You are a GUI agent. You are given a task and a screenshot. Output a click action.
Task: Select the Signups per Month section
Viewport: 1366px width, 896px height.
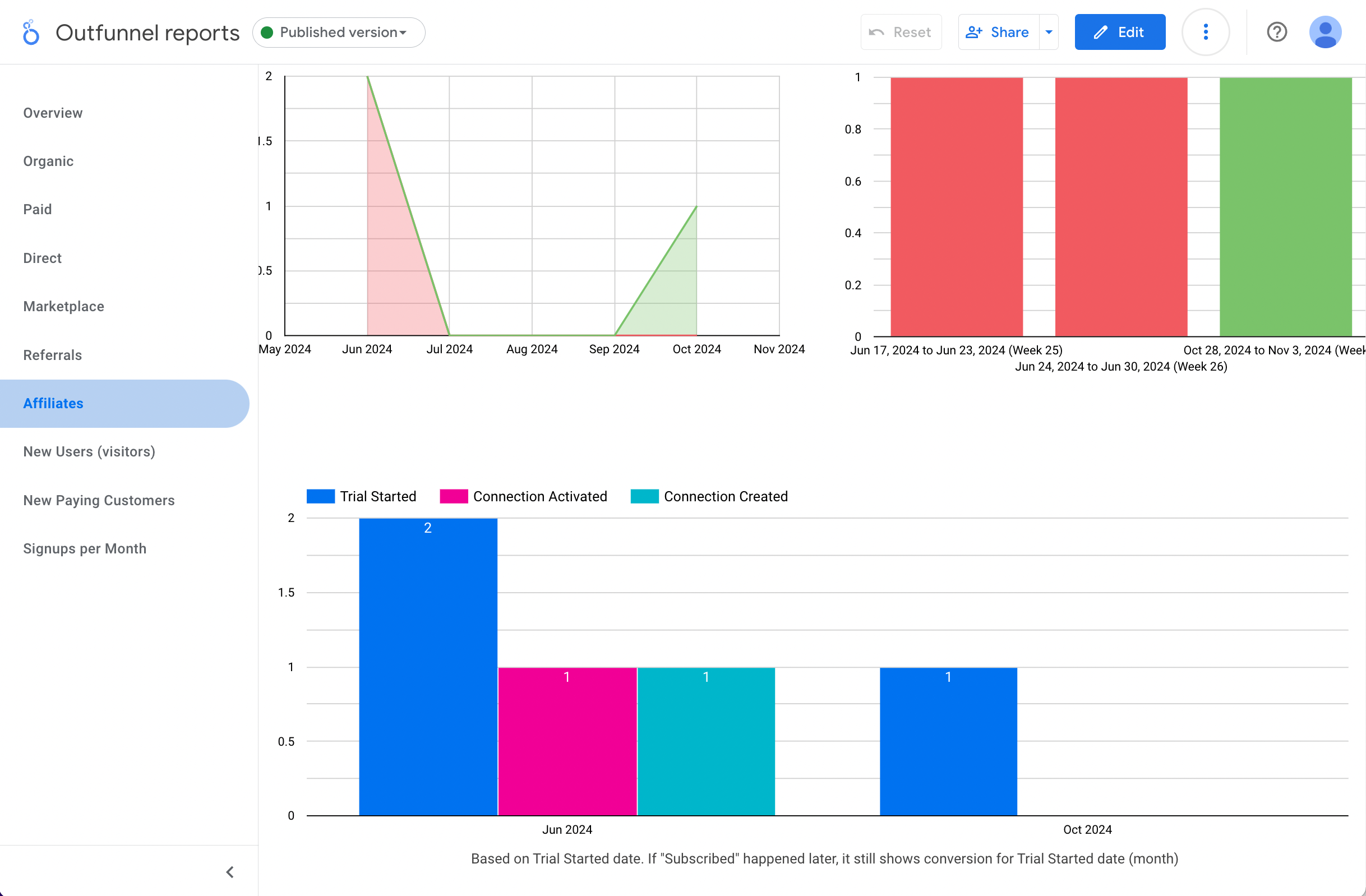pos(85,548)
